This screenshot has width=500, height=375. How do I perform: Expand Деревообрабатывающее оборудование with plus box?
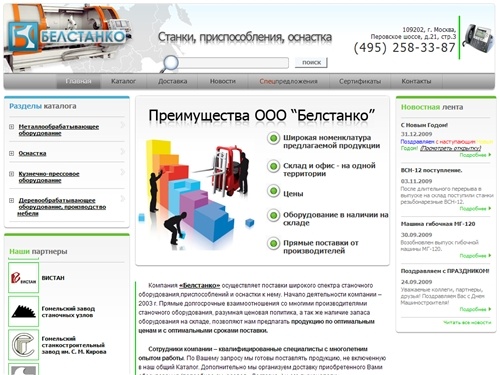(12, 200)
